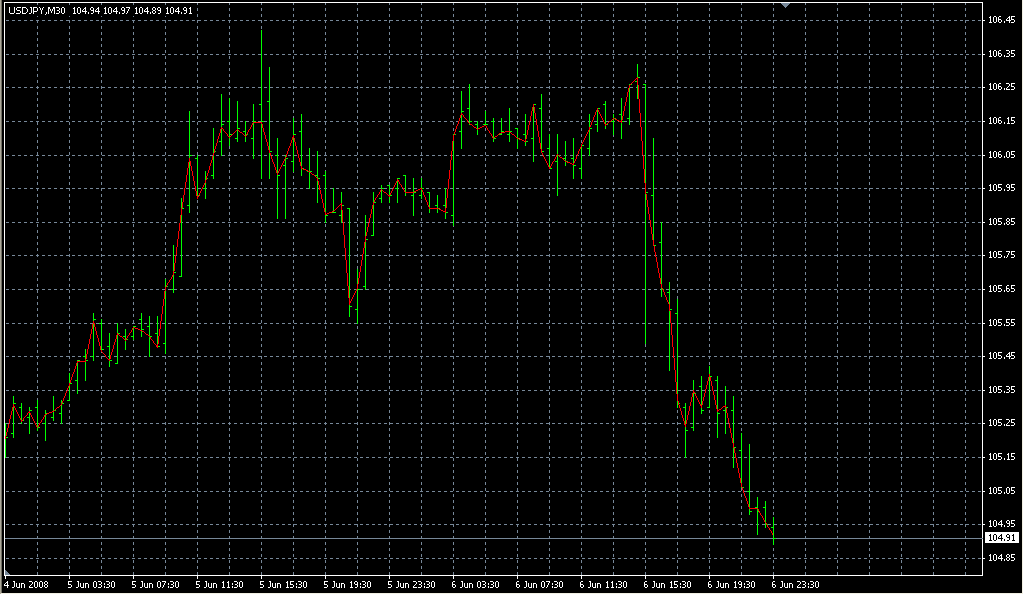Click the 106.05 price scale label
This screenshot has height=594, width=1024.
[x=1001, y=155]
